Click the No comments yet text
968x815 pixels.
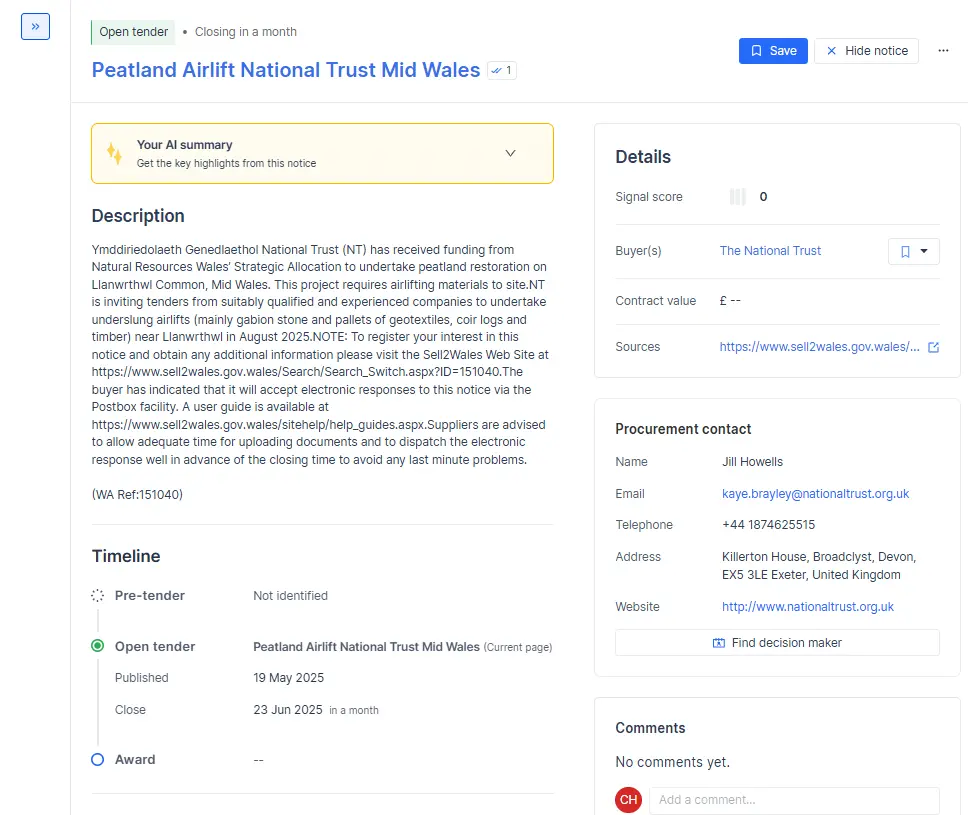(672, 763)
